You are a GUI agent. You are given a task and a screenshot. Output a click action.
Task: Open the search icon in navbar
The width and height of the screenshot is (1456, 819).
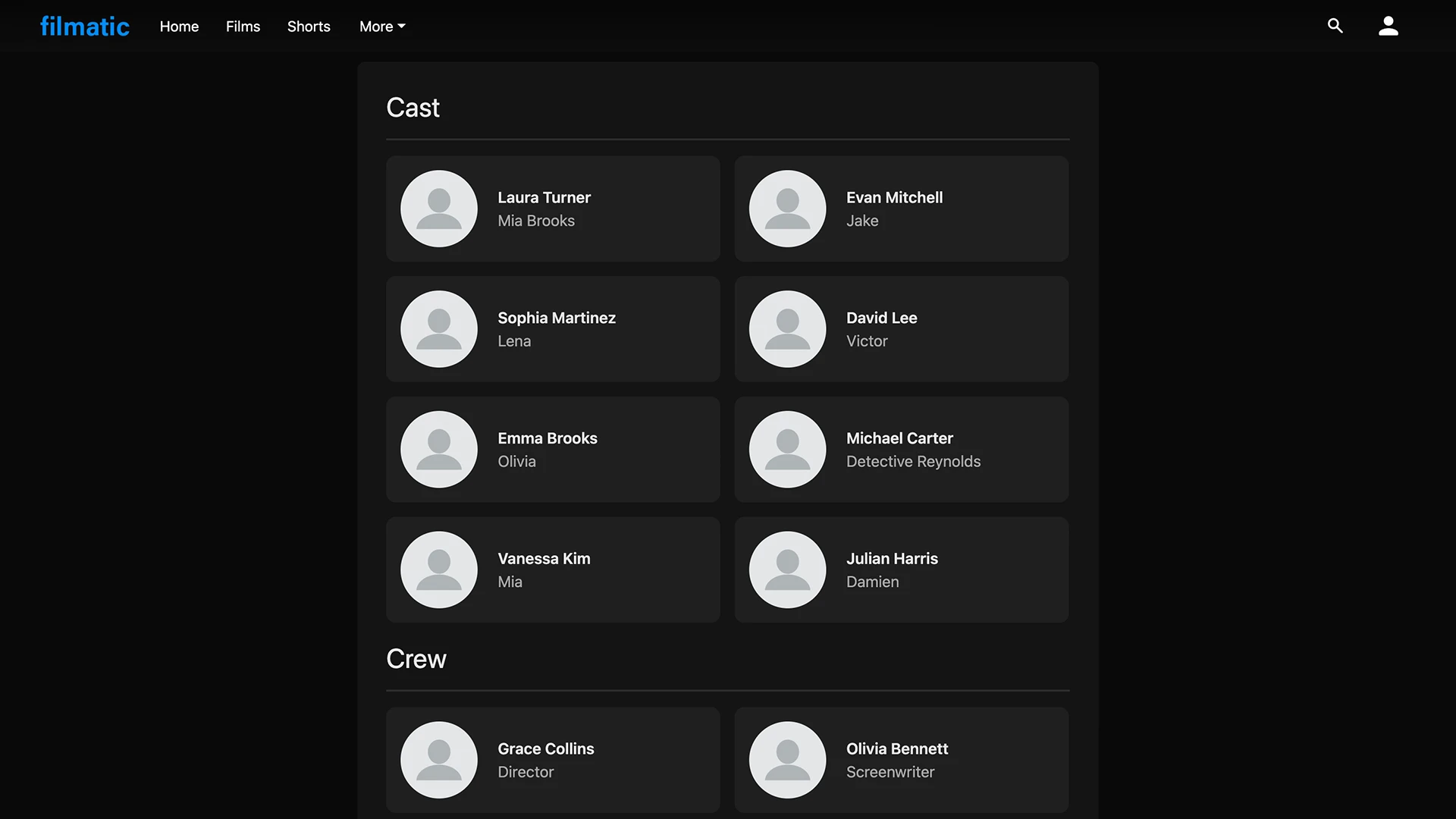click(x=1335, y=26)
